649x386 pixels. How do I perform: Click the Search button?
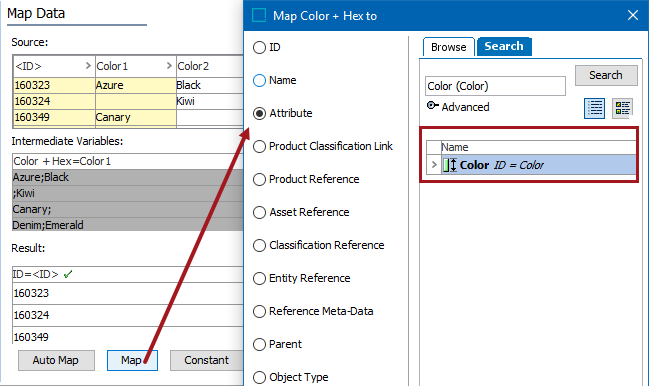606,75
